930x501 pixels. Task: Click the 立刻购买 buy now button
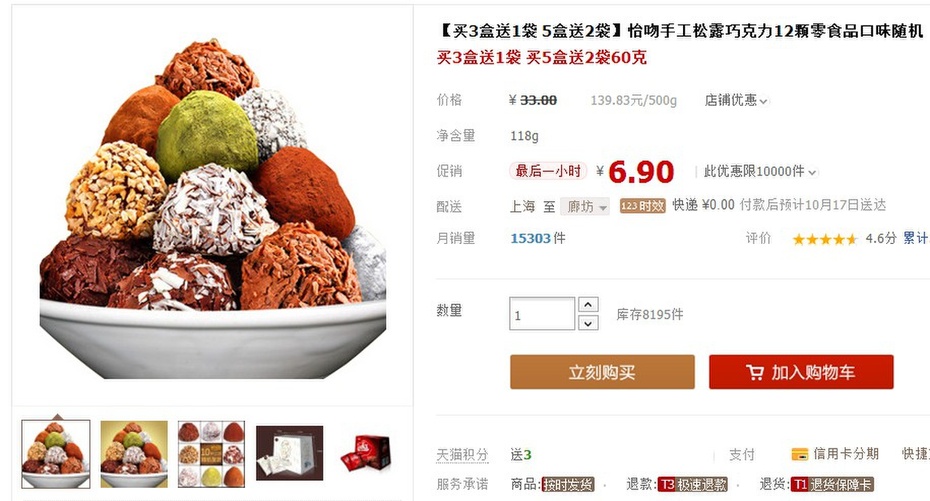point(602,372)
